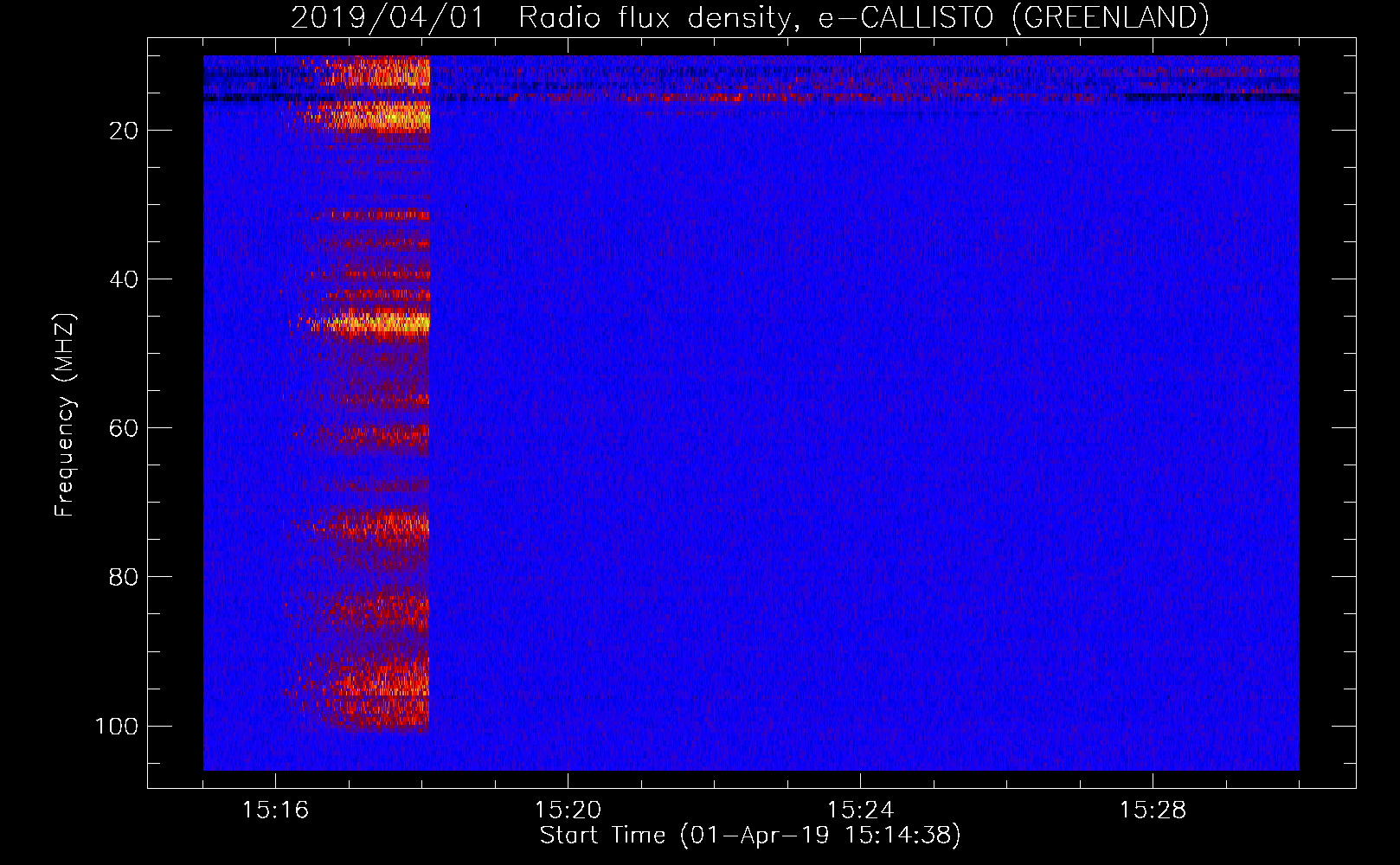
Task: Click the plot title '2019/04/01 Radio flux density'
Action: point(749,17)
